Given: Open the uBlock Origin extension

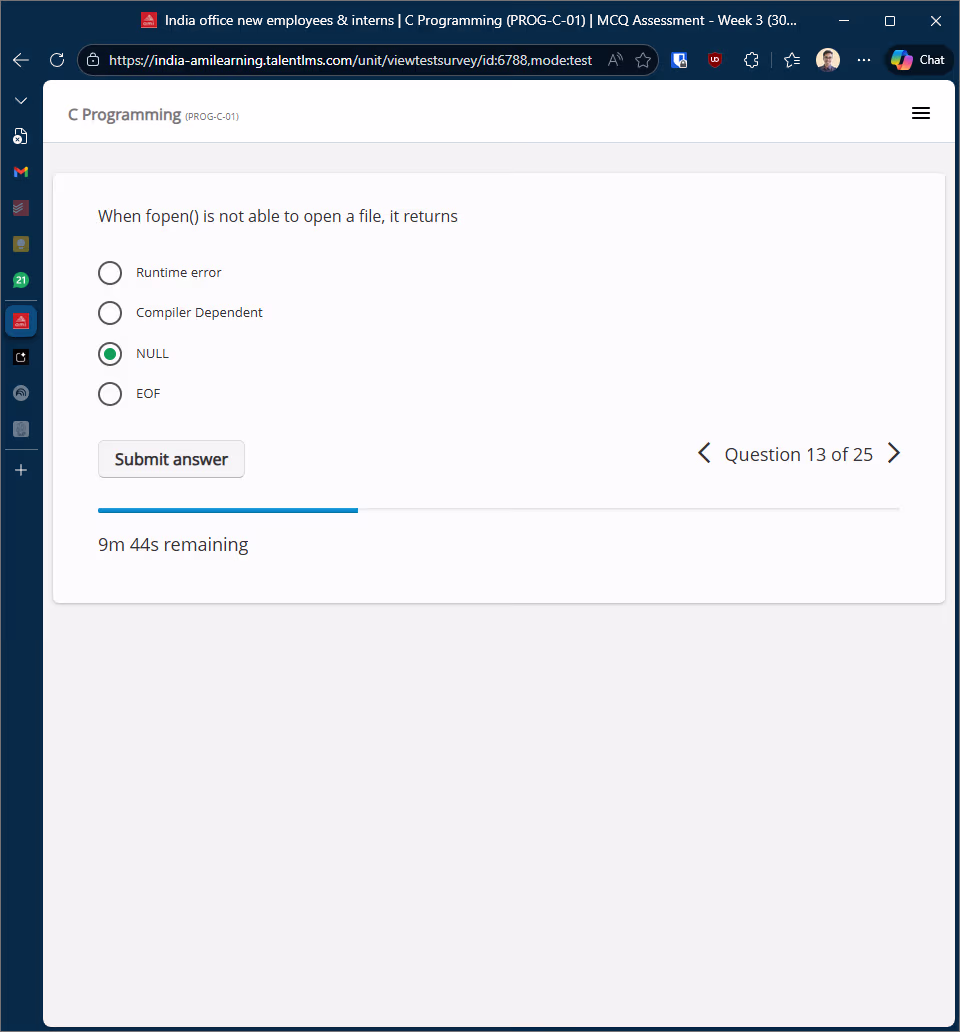Looking at the screenshot, I should tap(715, 60).
